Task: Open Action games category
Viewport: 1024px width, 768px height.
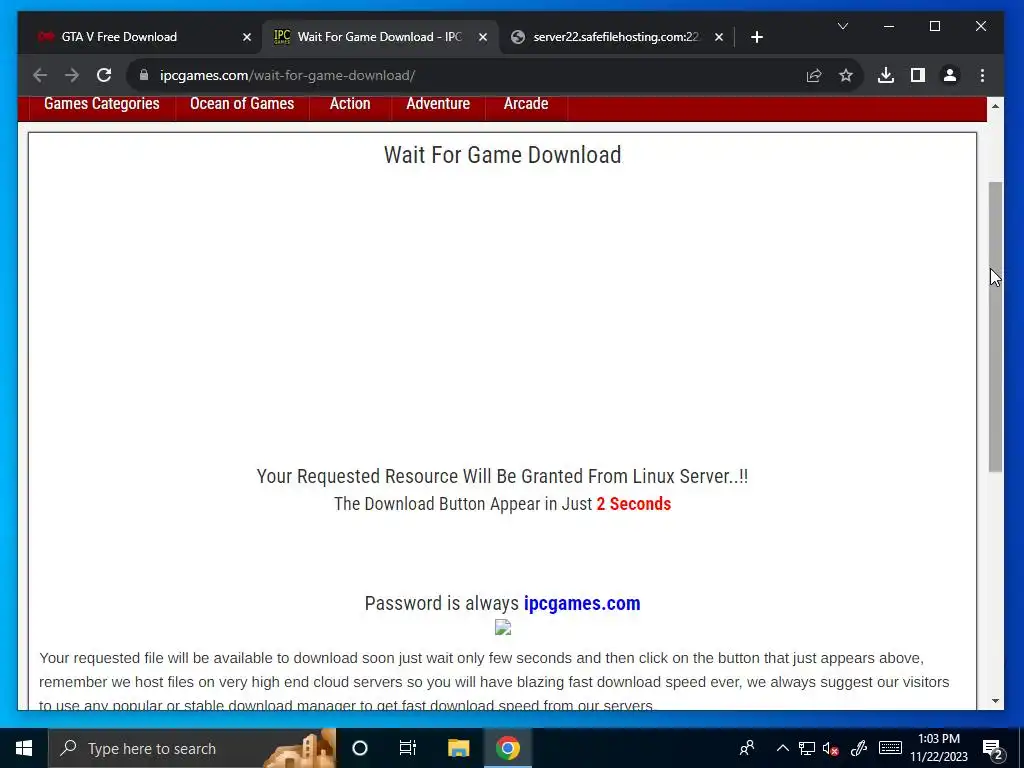Action: tap(350, 104)
